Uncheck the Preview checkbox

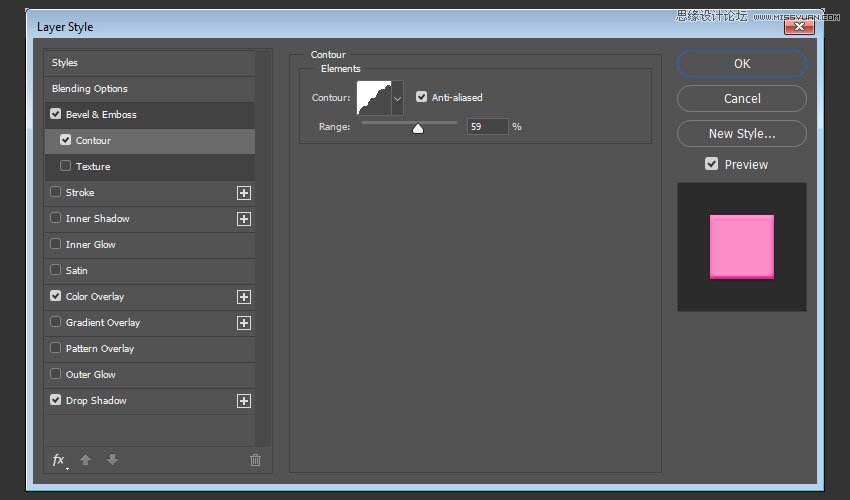tap(712, 164)
